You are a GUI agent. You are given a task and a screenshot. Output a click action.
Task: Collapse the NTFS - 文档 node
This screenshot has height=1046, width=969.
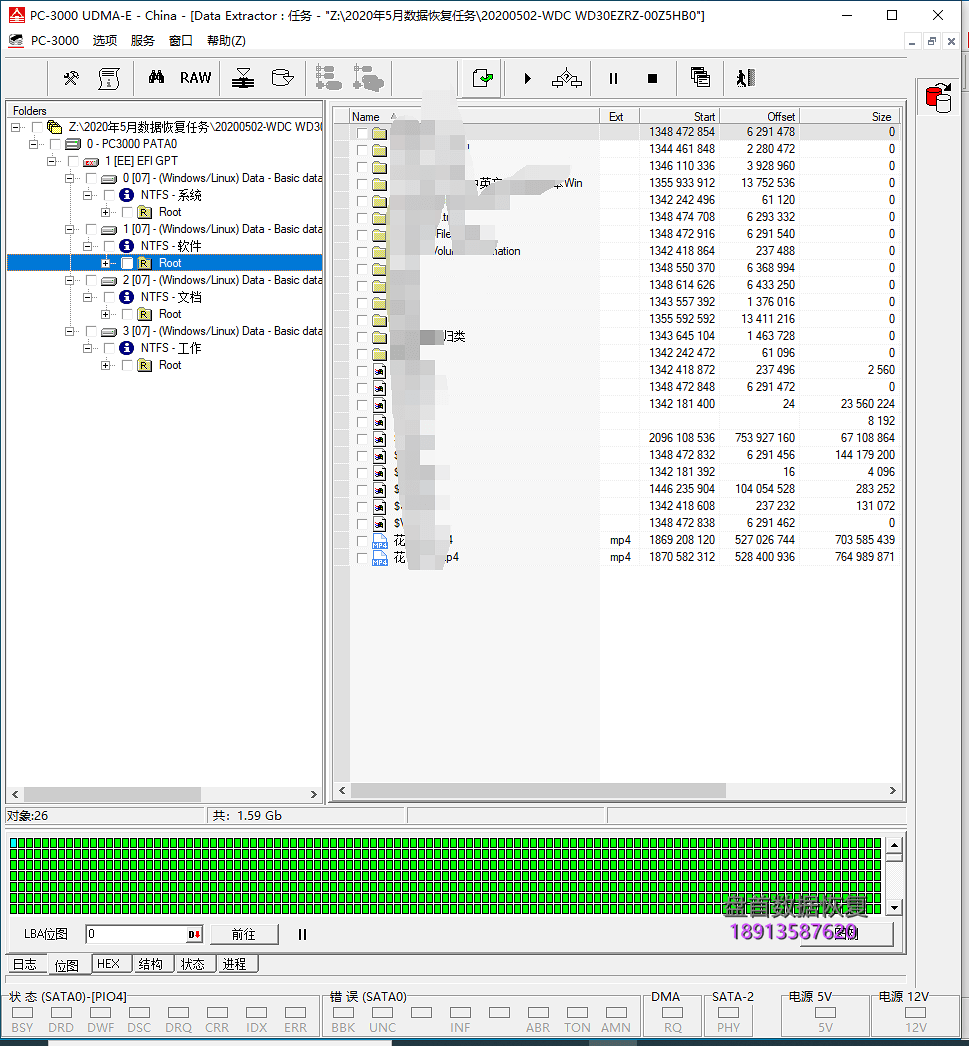point(87,297)
